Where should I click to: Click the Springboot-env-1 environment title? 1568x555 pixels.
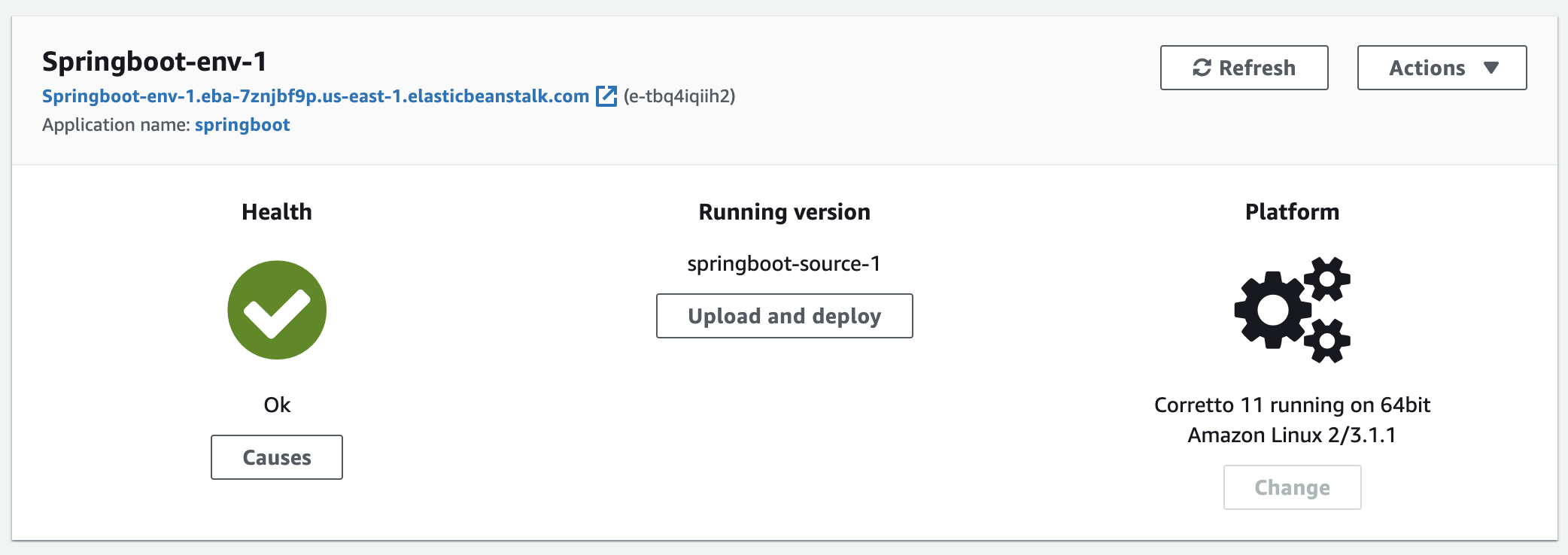coord(154,61)
